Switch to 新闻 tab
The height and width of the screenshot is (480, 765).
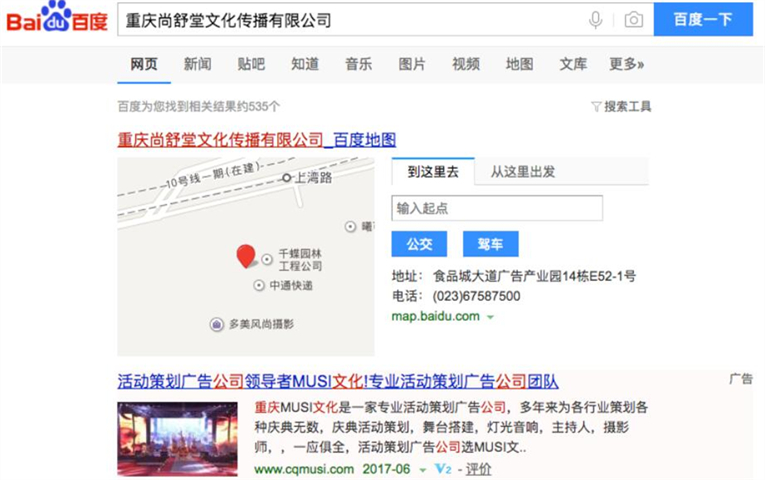pyautogui.click(x=198, y=64)
